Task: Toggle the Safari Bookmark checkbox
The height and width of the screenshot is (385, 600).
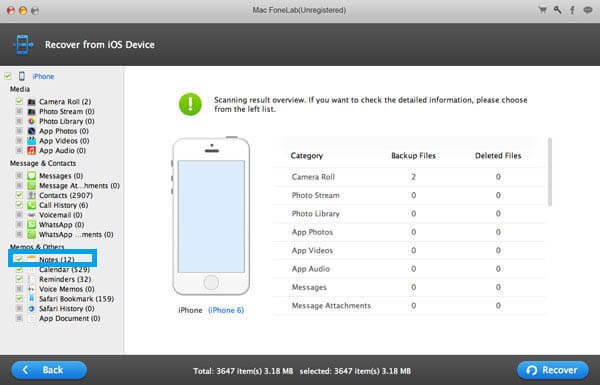Action: 19,299
